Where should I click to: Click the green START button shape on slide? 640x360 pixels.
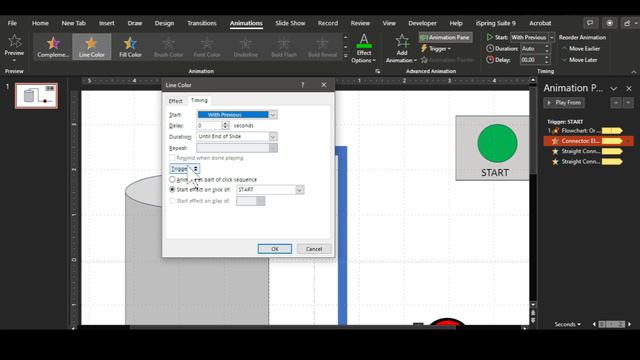(x=497, y=143)
